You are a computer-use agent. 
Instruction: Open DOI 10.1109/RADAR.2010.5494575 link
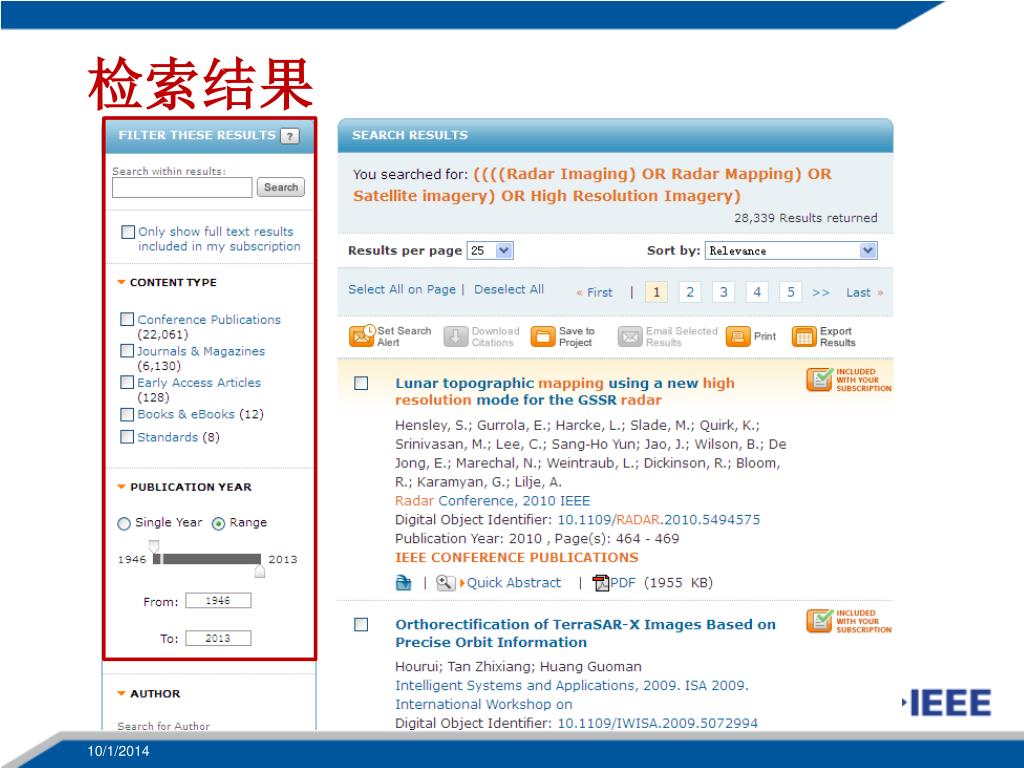click(659, 520)
